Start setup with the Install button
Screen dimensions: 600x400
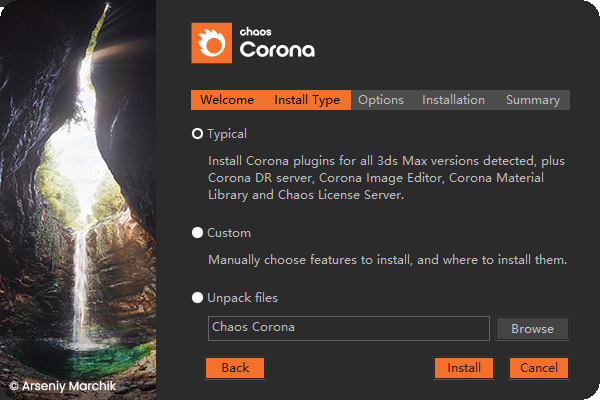pyautogui.click(x=464, y=368)
